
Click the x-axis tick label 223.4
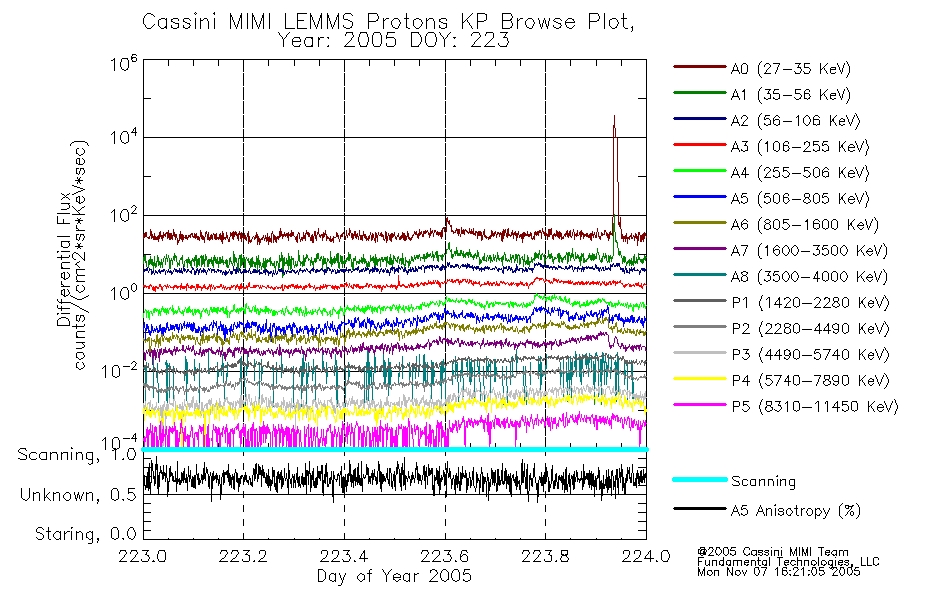point(344,556)
